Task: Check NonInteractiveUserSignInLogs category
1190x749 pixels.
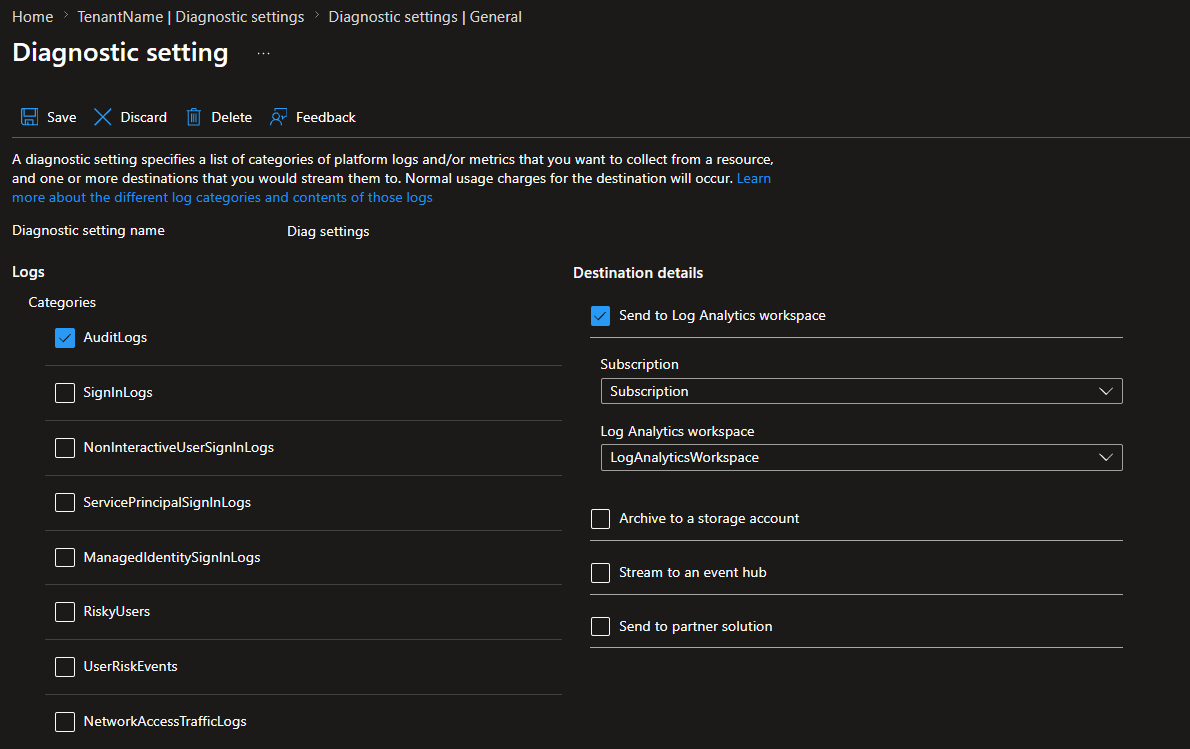Action: tap(65, 448)
